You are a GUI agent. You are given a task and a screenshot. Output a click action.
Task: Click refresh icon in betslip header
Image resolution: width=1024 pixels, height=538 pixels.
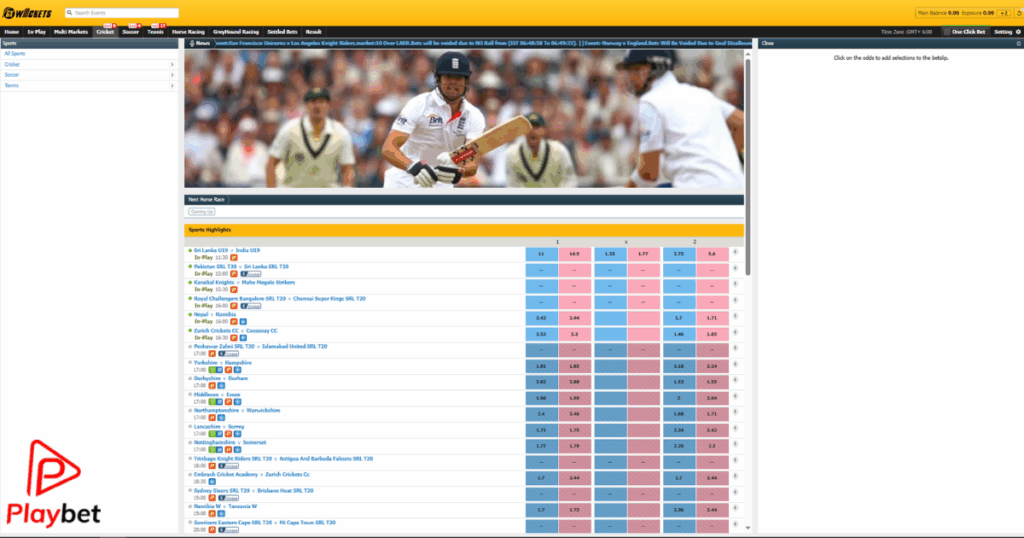tap(1018, 43)
